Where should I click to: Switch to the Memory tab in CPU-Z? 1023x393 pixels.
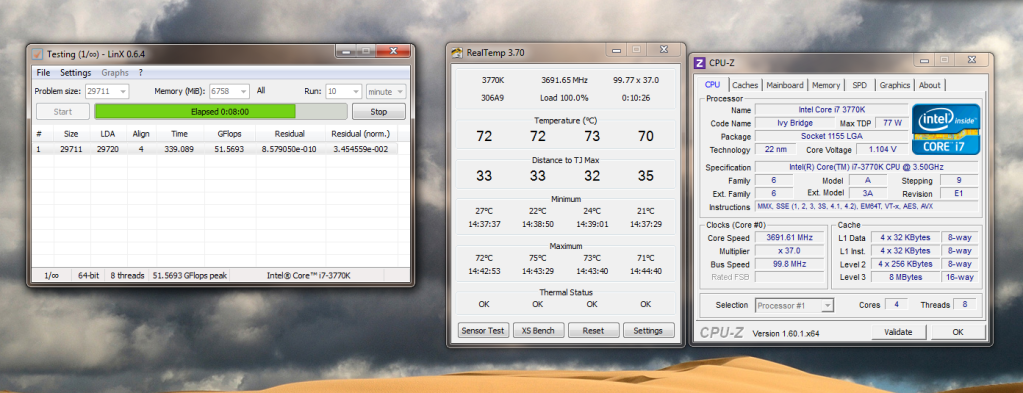826,85
